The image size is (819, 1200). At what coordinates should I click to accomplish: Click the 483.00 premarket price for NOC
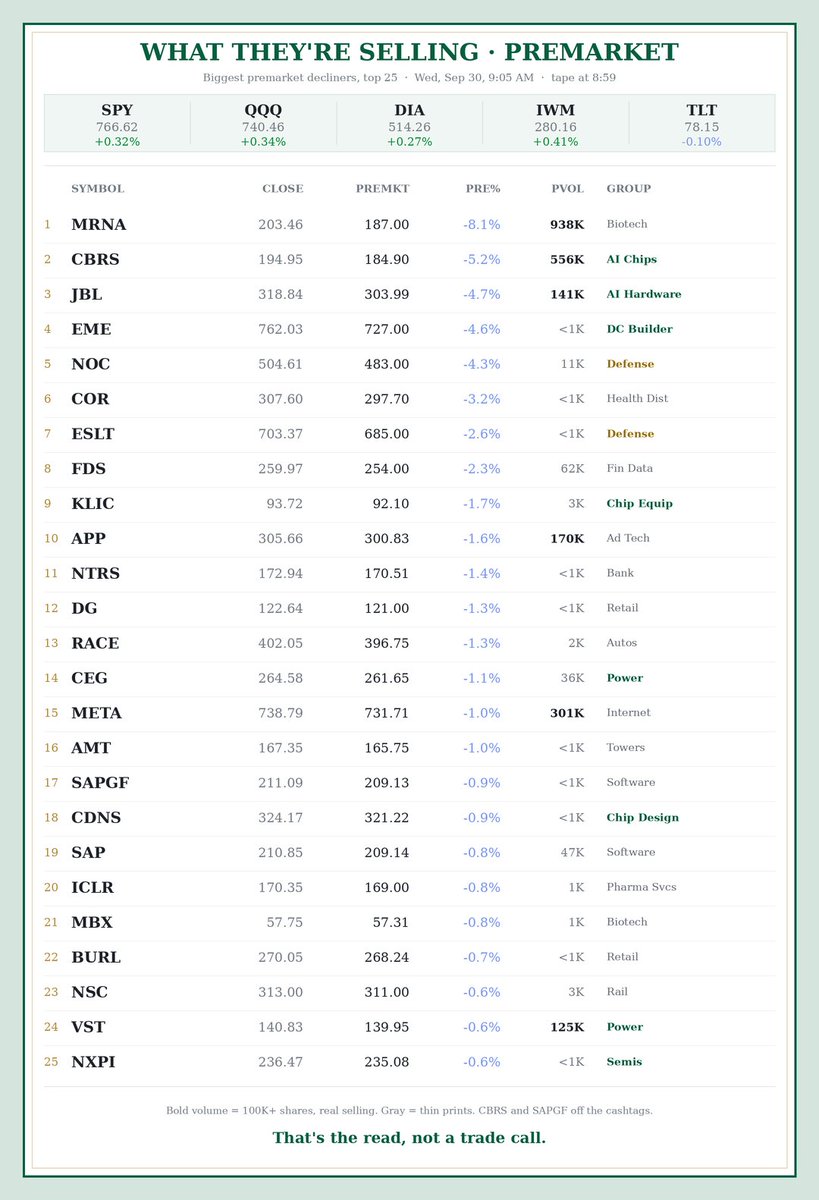[386, 364]
